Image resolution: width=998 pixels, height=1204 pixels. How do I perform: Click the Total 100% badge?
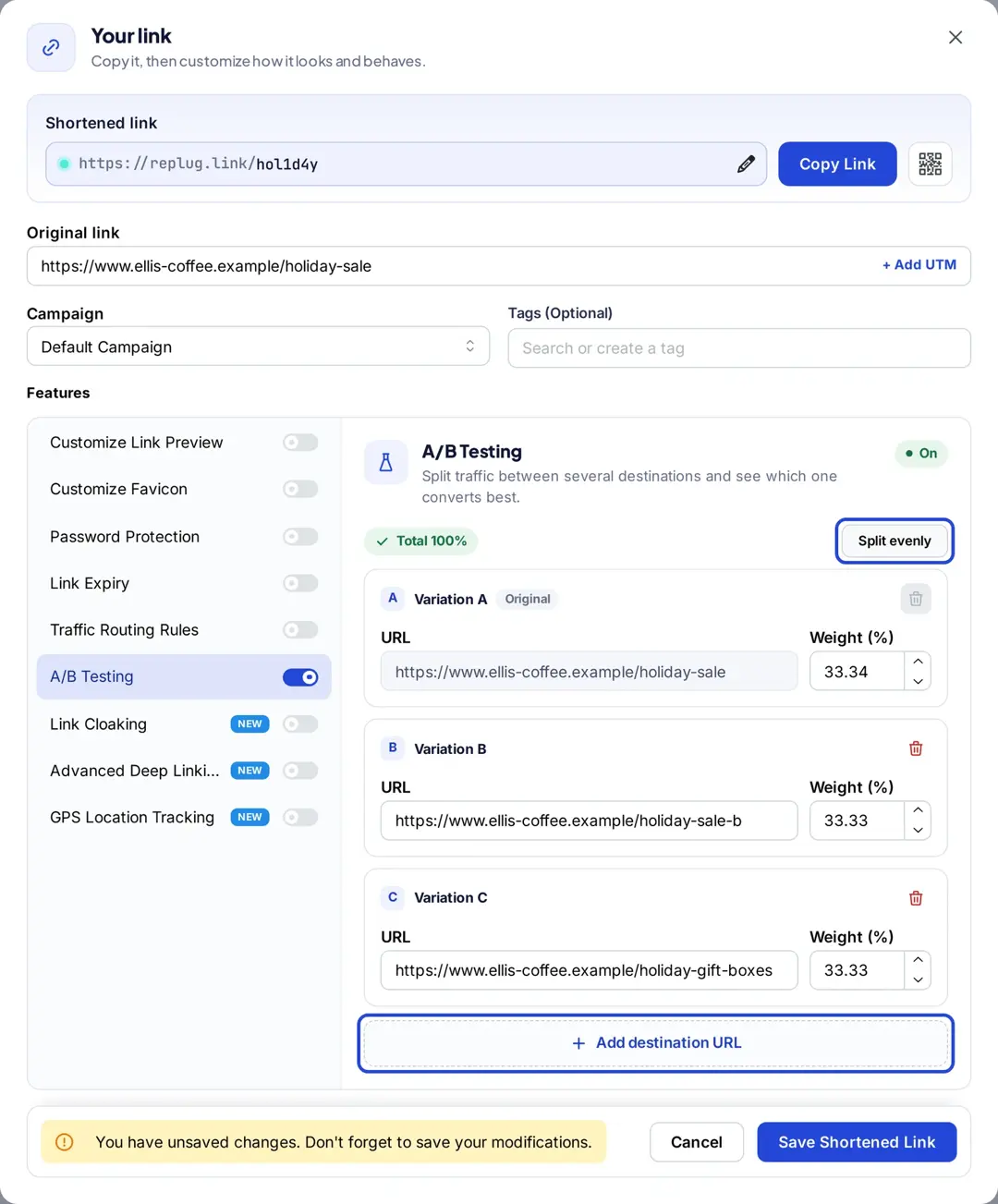[x=421, y=541]
